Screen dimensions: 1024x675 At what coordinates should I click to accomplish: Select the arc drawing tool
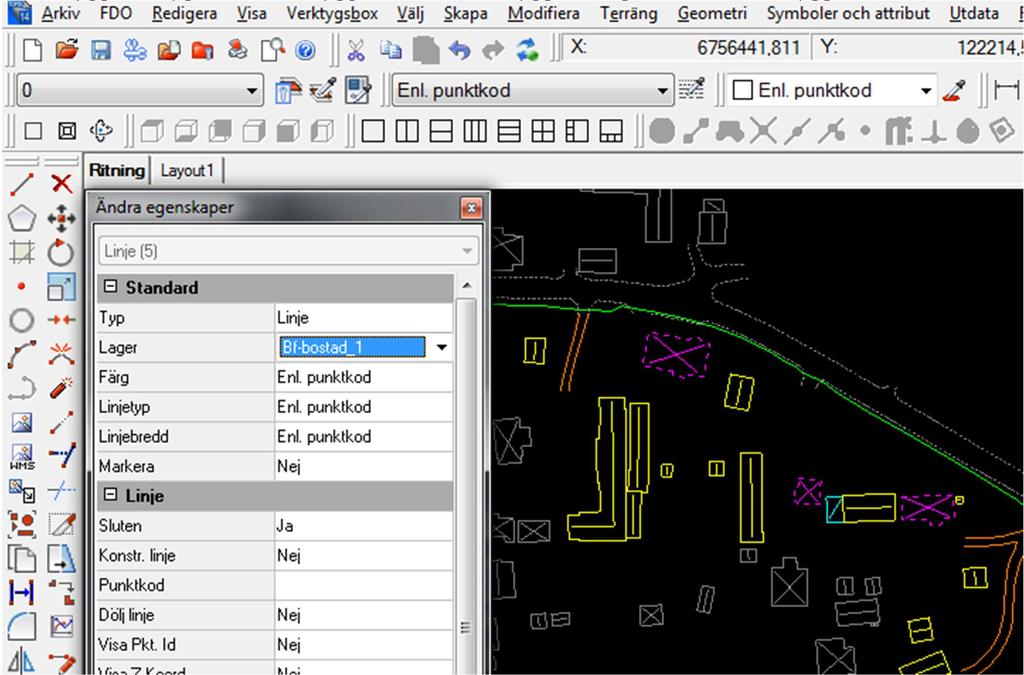coord(22,354)
